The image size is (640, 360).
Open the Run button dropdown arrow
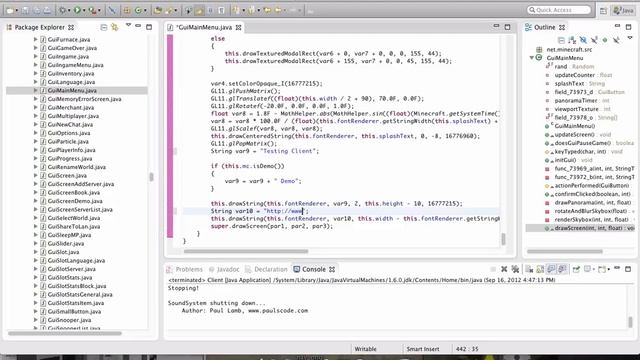coord(84,11)
